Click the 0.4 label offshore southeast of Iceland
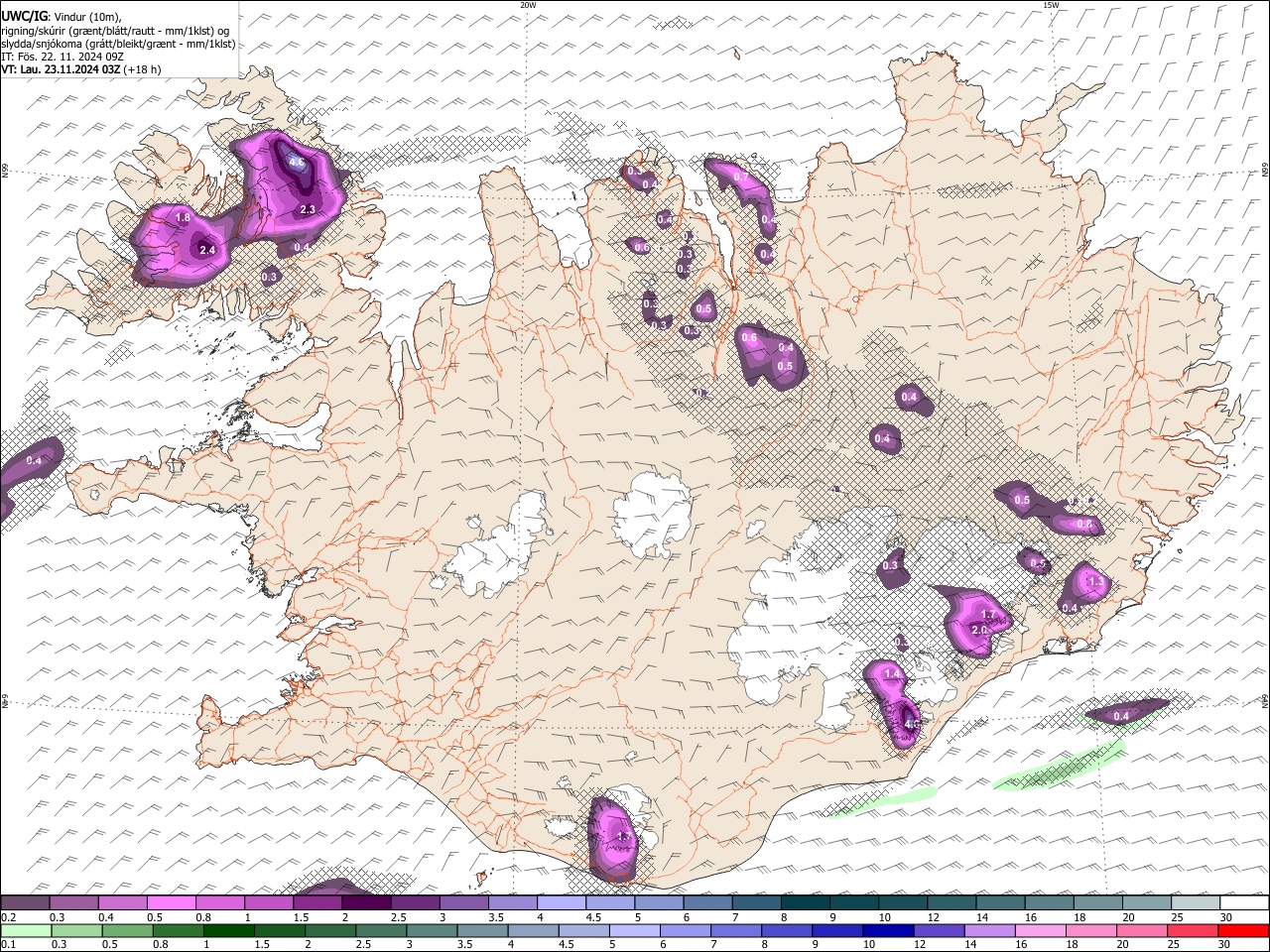This screenshot has height=952, width=1270. [x=1121, y=716]
